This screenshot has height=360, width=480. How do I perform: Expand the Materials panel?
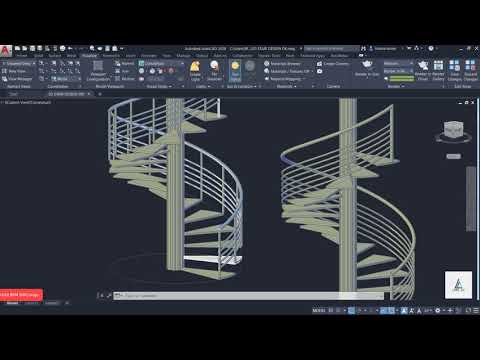286,86
